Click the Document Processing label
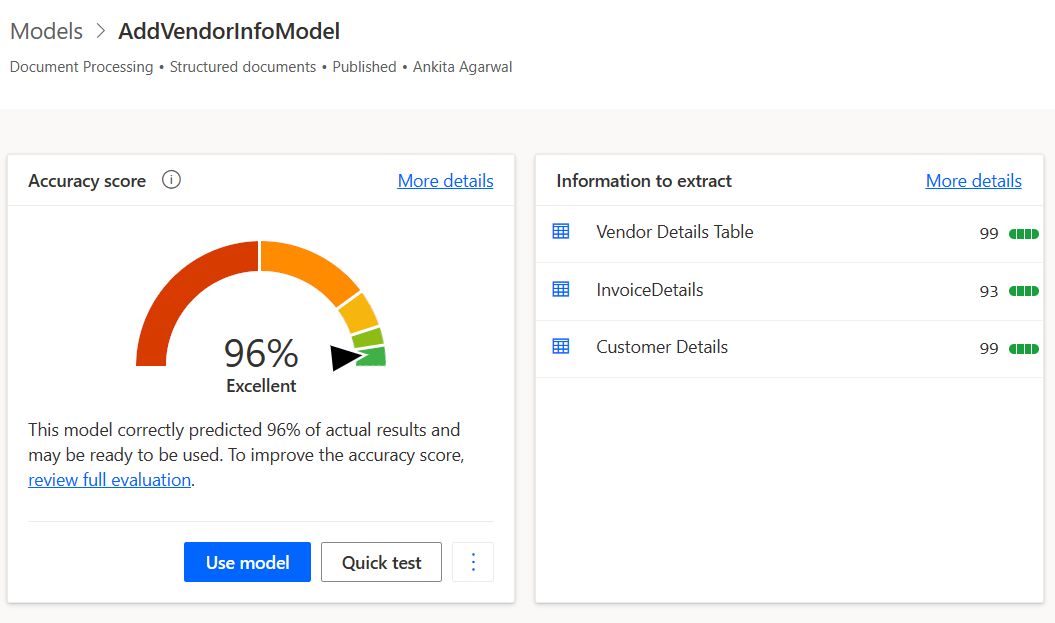This screenshot has height=623, width=1055. [81, 67]
